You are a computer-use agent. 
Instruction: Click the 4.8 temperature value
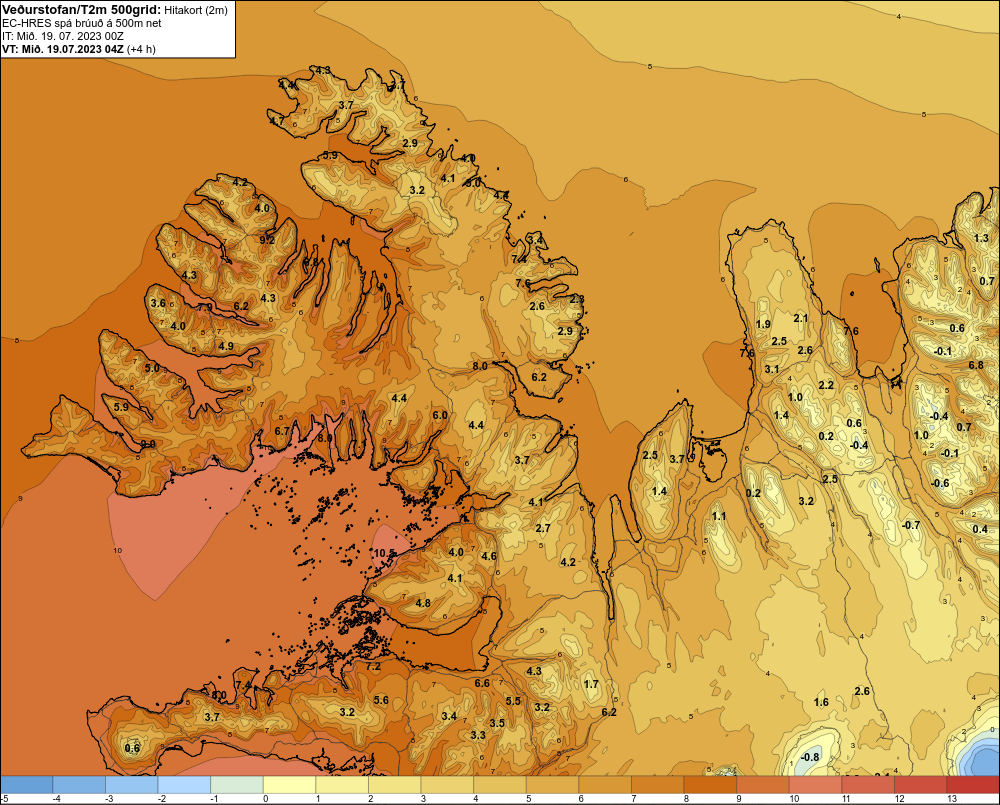click(423, 603)
